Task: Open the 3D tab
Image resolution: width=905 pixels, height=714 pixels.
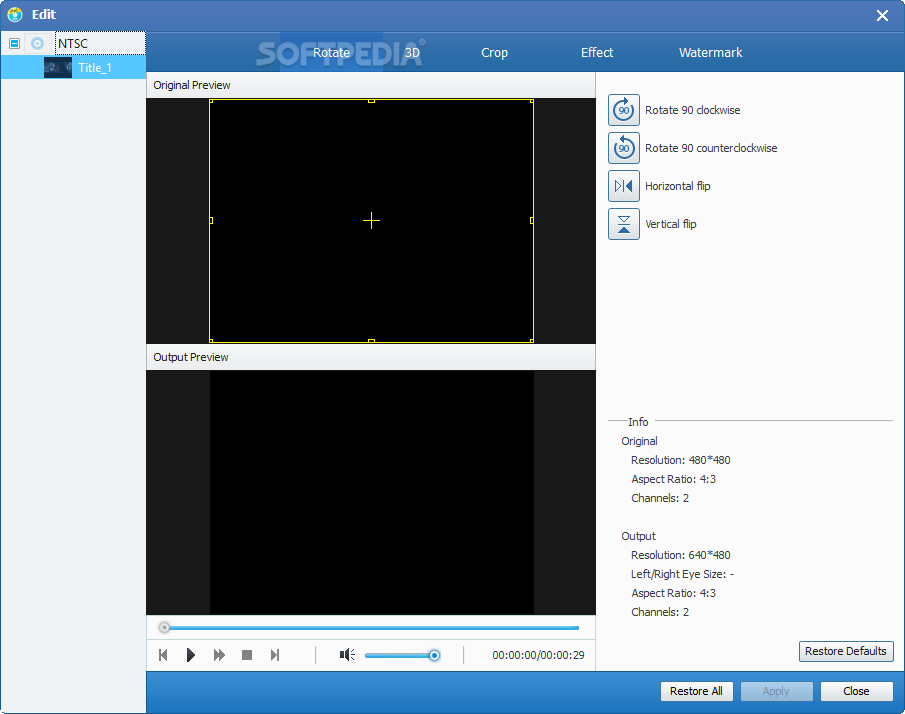Action: tap(412, 53)
